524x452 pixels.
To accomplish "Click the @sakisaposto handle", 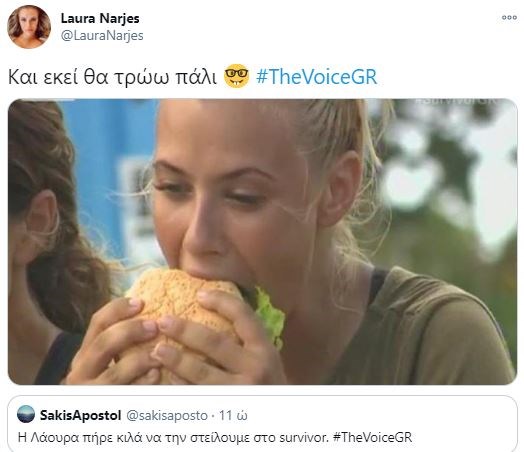I will [x=166, y=416].
